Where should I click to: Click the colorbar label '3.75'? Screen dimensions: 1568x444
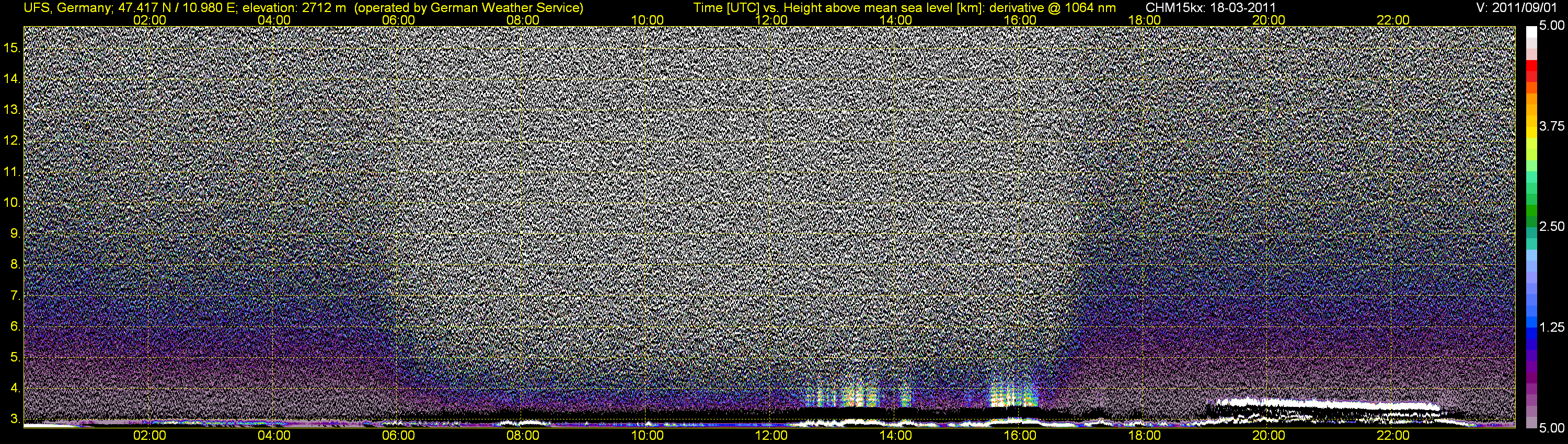click(x=1552, y=126)
